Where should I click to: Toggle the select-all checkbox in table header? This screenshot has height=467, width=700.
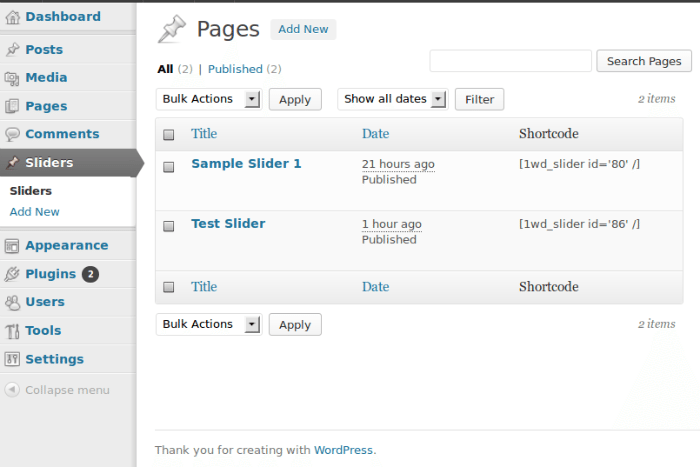tap(169, 135)
